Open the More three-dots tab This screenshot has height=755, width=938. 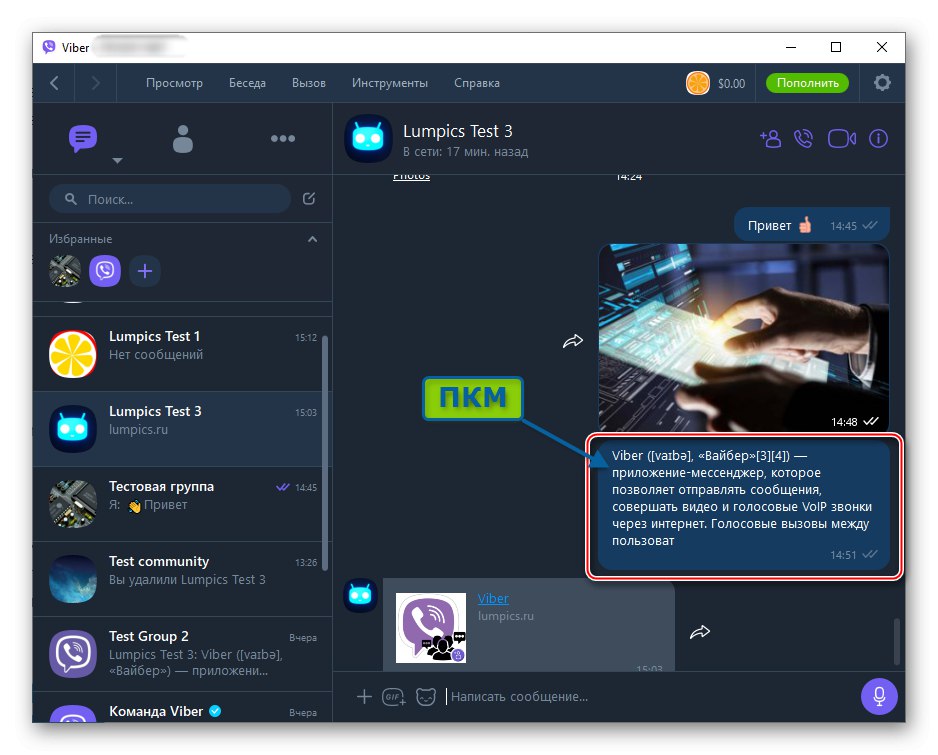(282, 139)
